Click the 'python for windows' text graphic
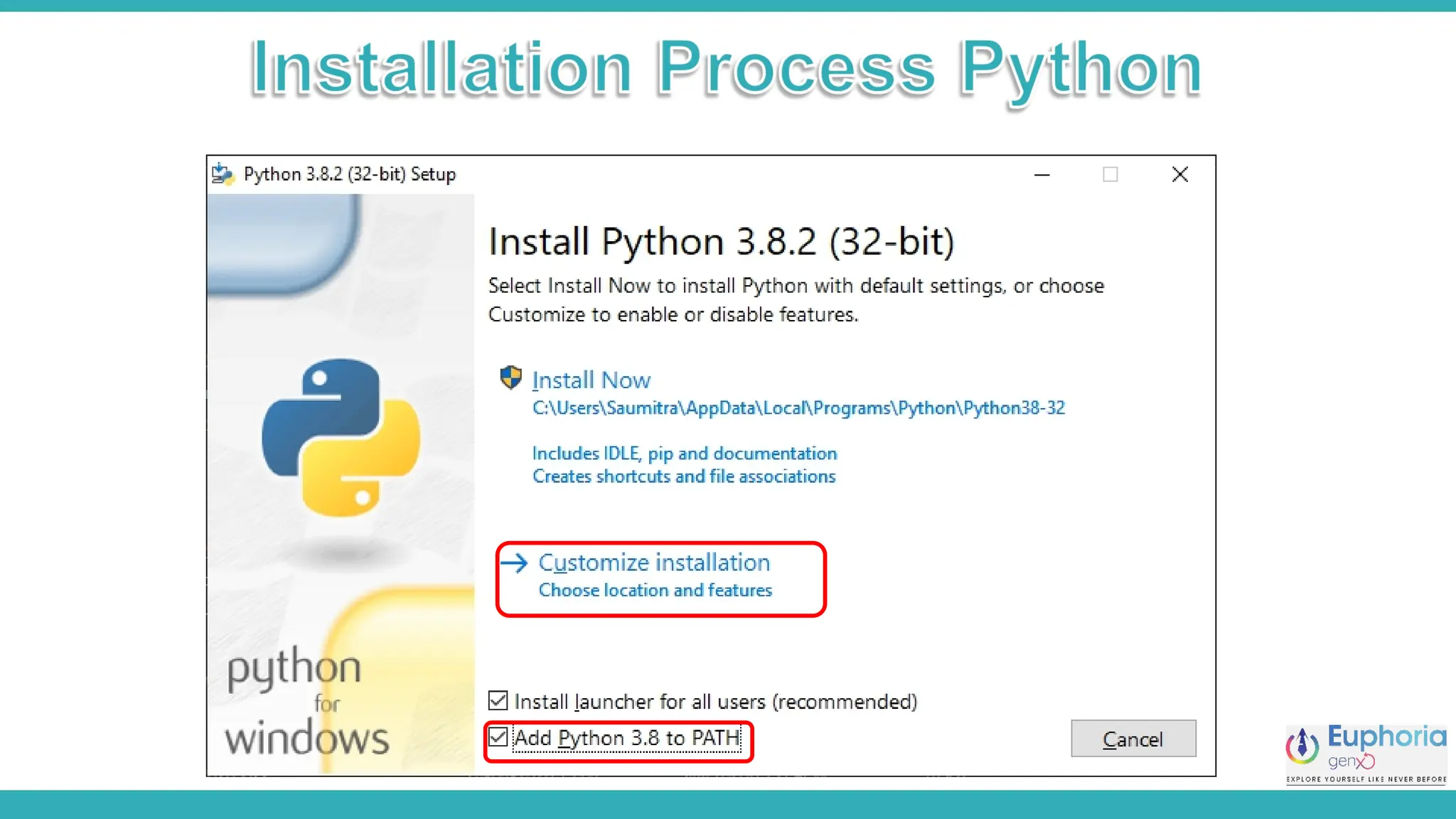1456x819 pixels. 306,702
